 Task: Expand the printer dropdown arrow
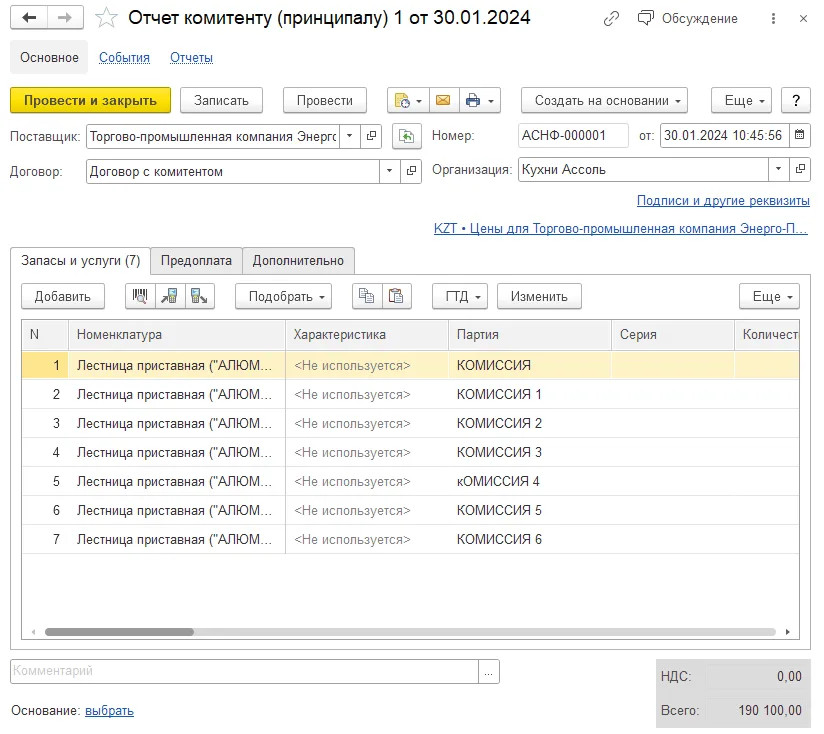[491, 100]
